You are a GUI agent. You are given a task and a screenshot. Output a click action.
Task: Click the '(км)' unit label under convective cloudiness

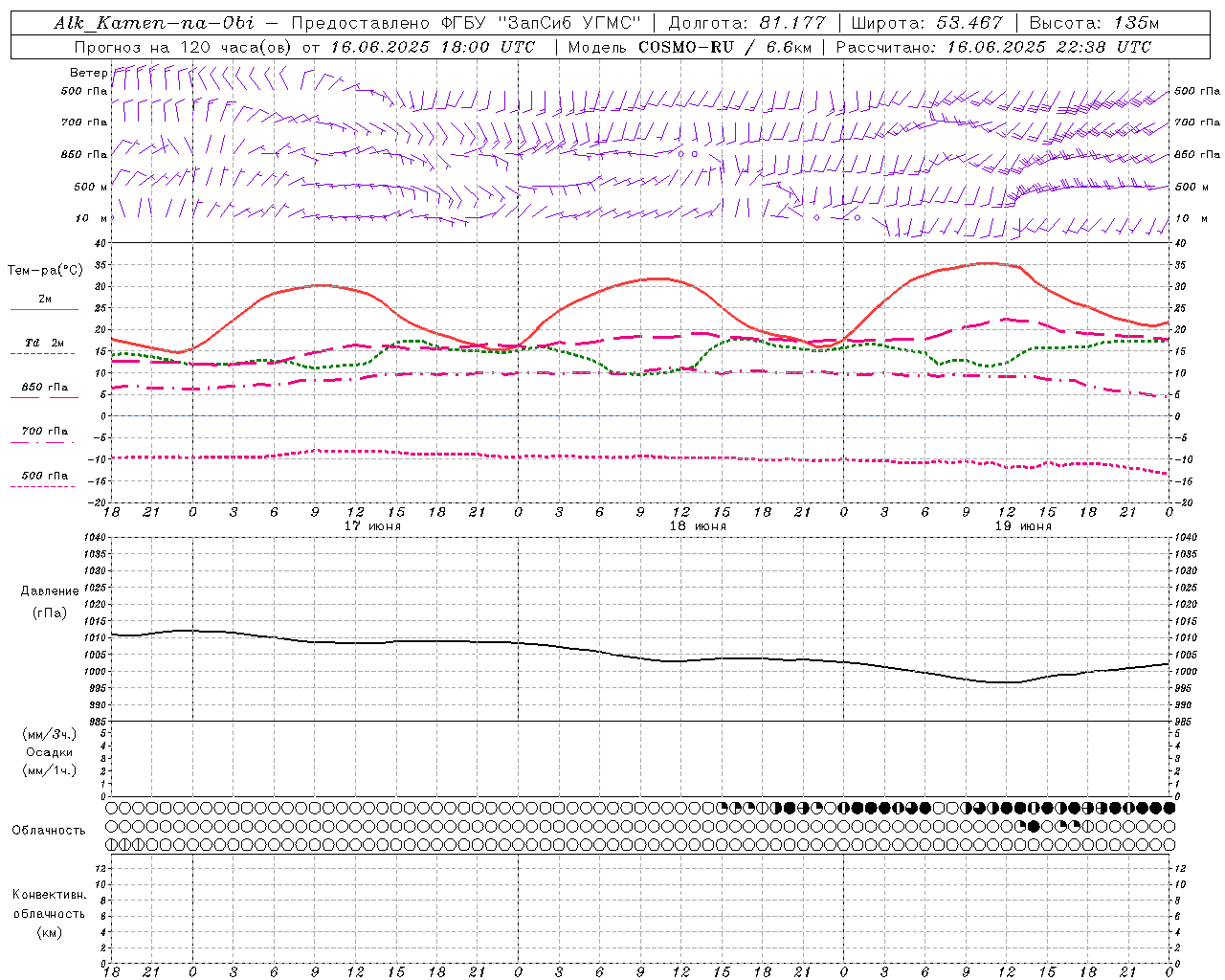point(50,932)
